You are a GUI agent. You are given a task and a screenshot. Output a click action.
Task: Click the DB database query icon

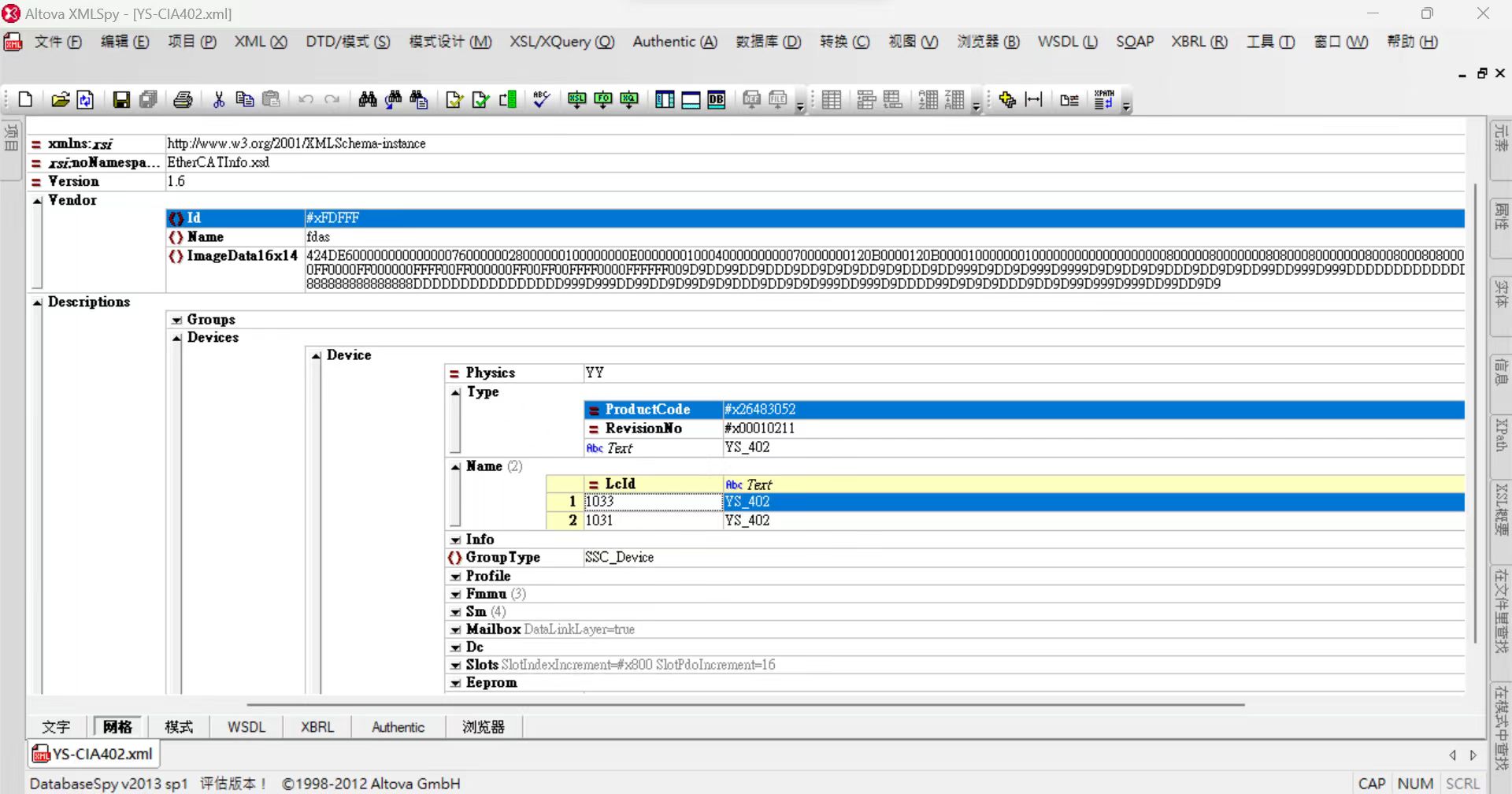(x=717, y=100)
